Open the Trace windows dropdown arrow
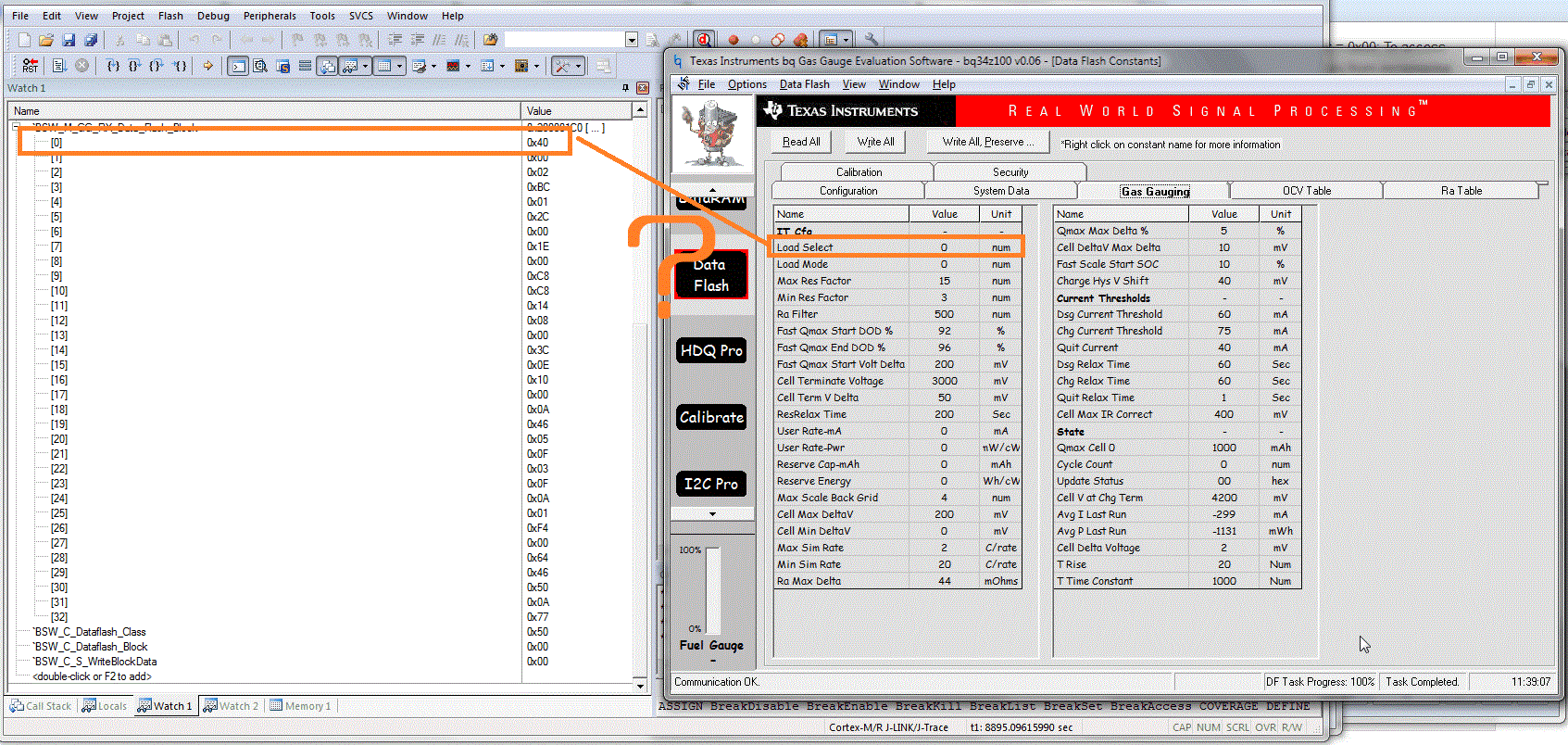This screenshot has width=1568, height=745. (502, 66)
